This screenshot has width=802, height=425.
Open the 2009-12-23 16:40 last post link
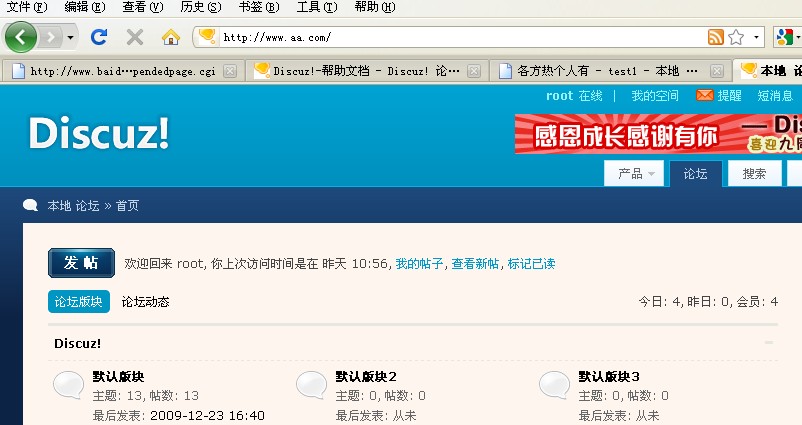[207, 415]
